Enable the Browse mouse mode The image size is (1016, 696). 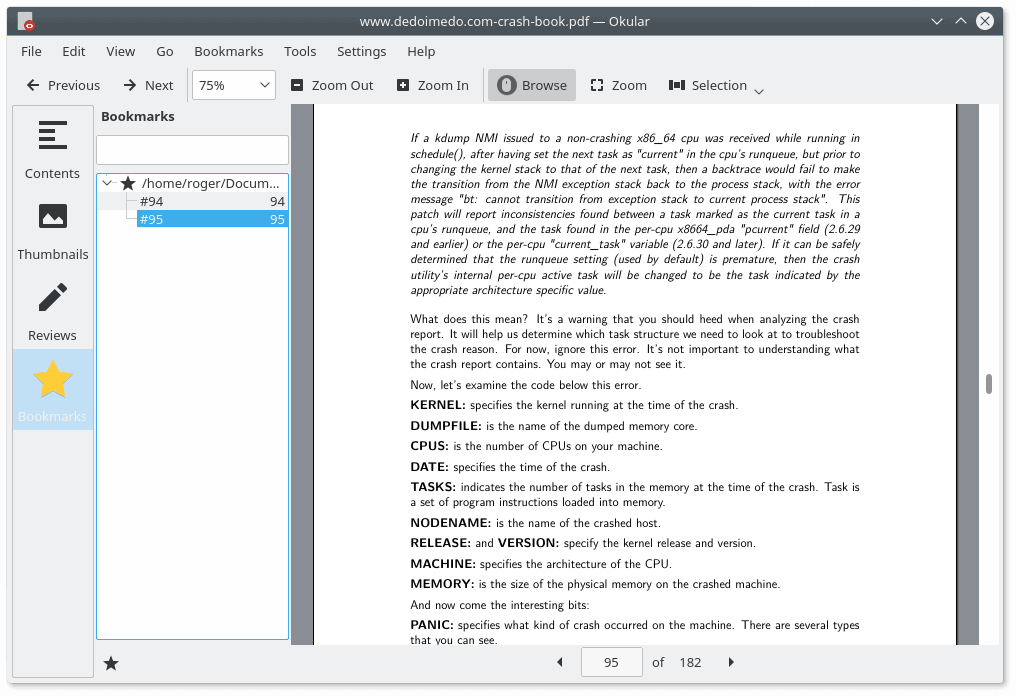click(x=532, y=85)
